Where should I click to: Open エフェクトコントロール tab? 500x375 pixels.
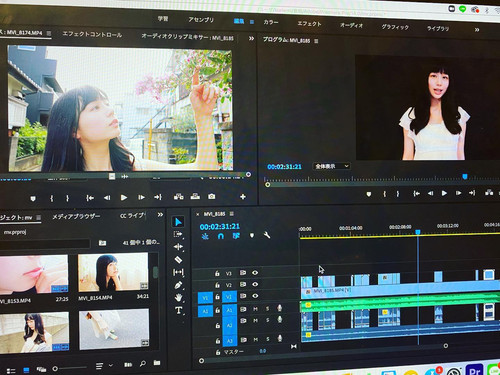92,34
